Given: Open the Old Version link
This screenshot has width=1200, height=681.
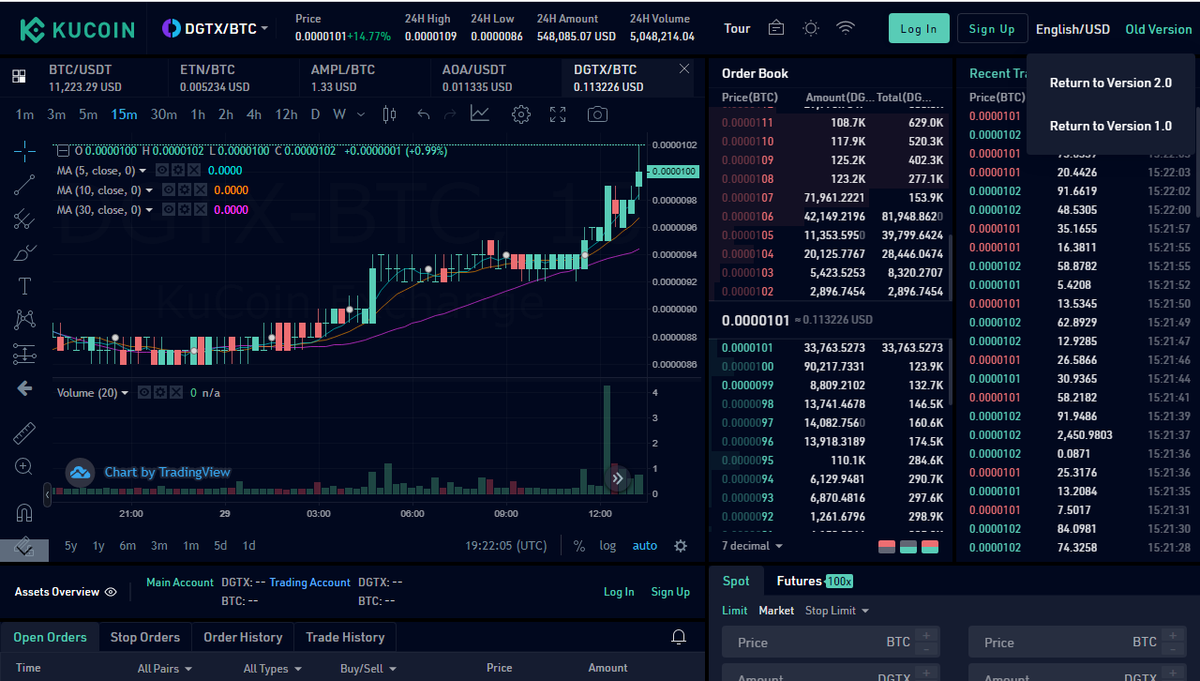Looking at the screenshot, I should pos(1158,29).
